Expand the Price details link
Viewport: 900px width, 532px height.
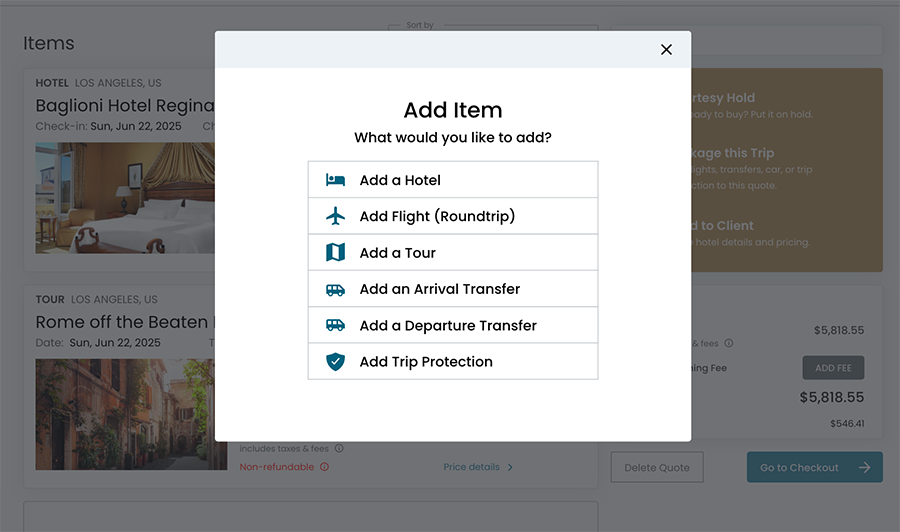pyautogui.click(x=478, y=467)
